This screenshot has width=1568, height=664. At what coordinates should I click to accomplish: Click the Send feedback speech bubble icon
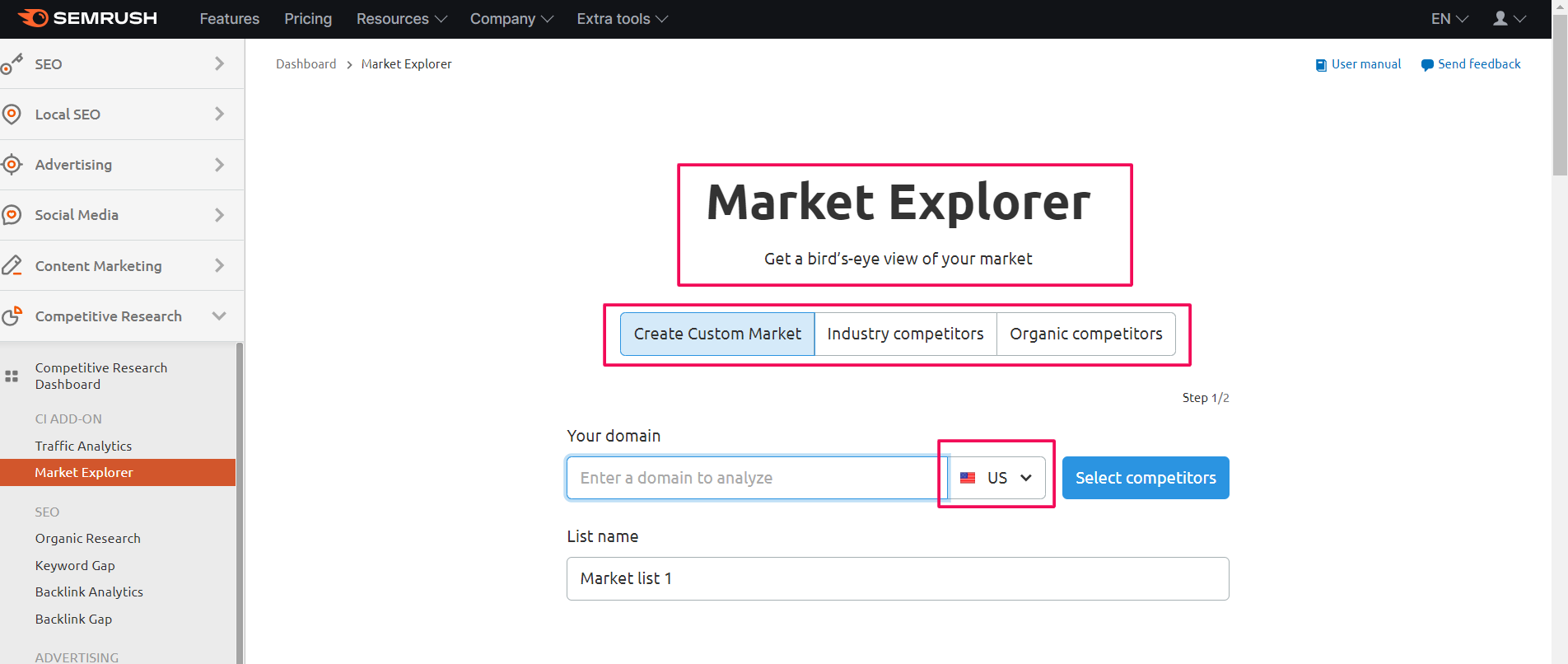tap(1427, 65)
